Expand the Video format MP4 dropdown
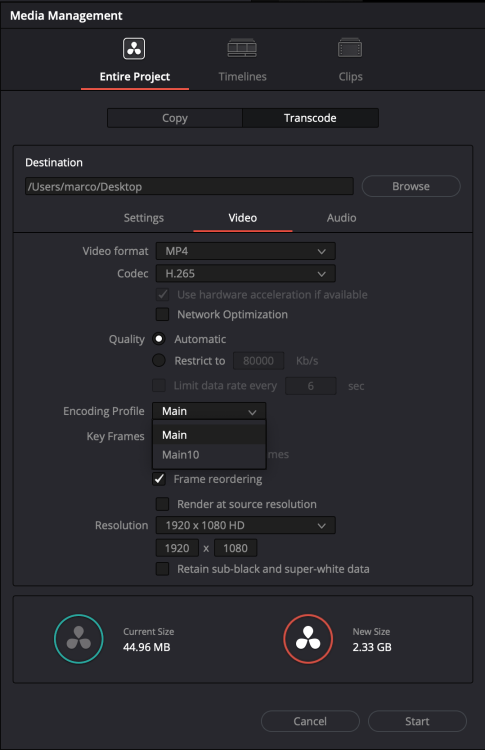Image resolution: width=485 pixels, height=750 pixels. pyautogui.click(x=245, y=251)
